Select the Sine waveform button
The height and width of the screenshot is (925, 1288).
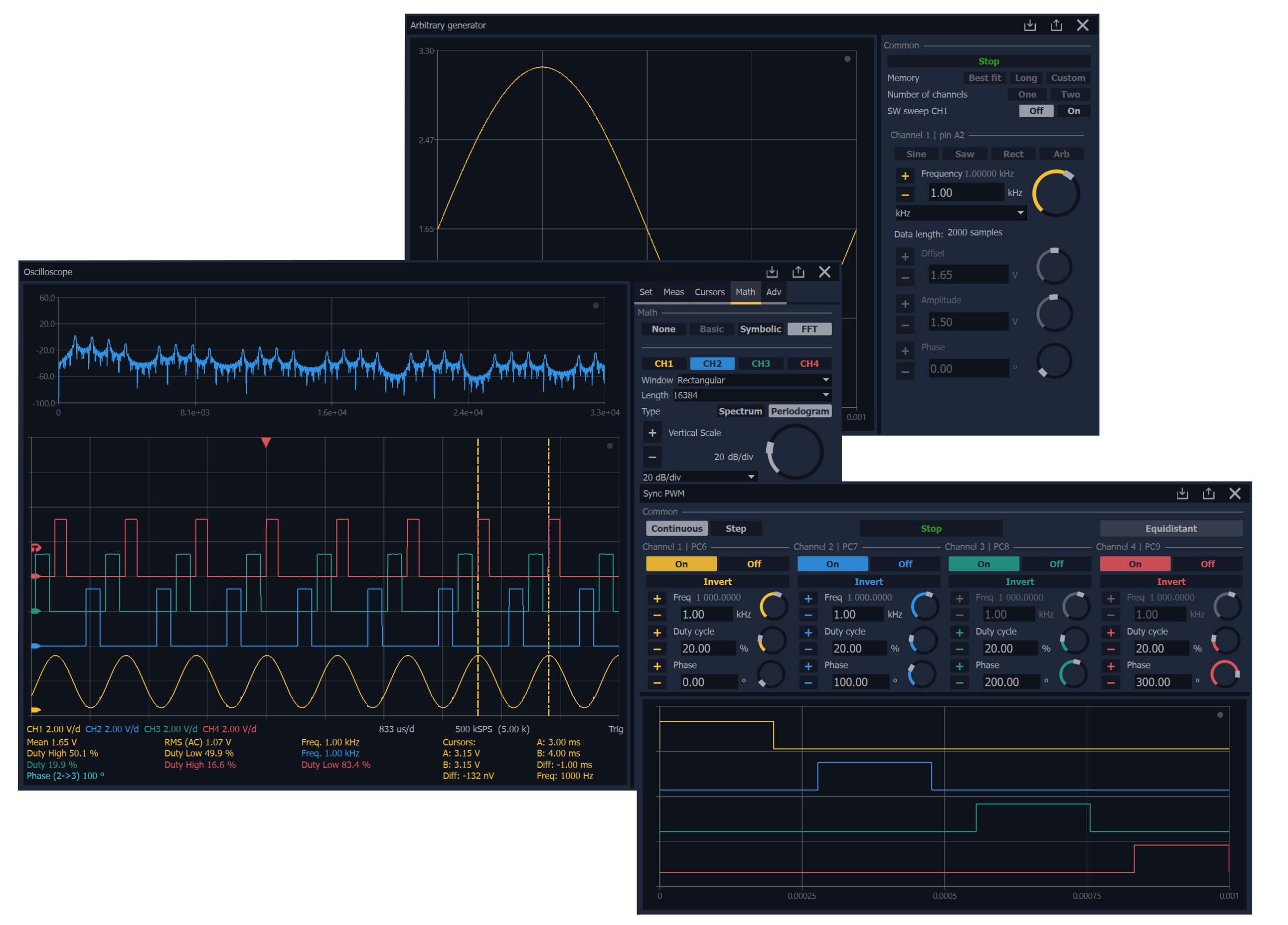[x=916, y=154]
